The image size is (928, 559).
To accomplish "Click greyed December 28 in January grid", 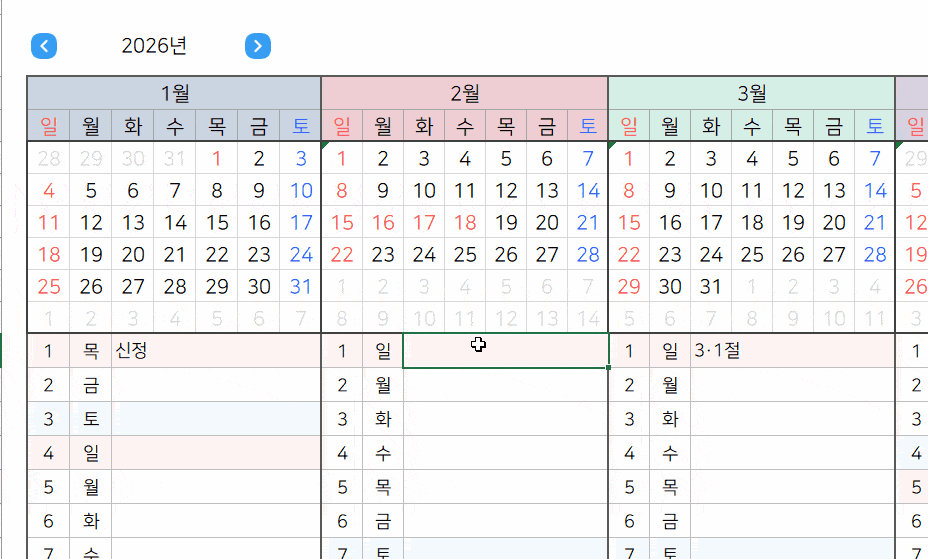I will tap(49, 159).
